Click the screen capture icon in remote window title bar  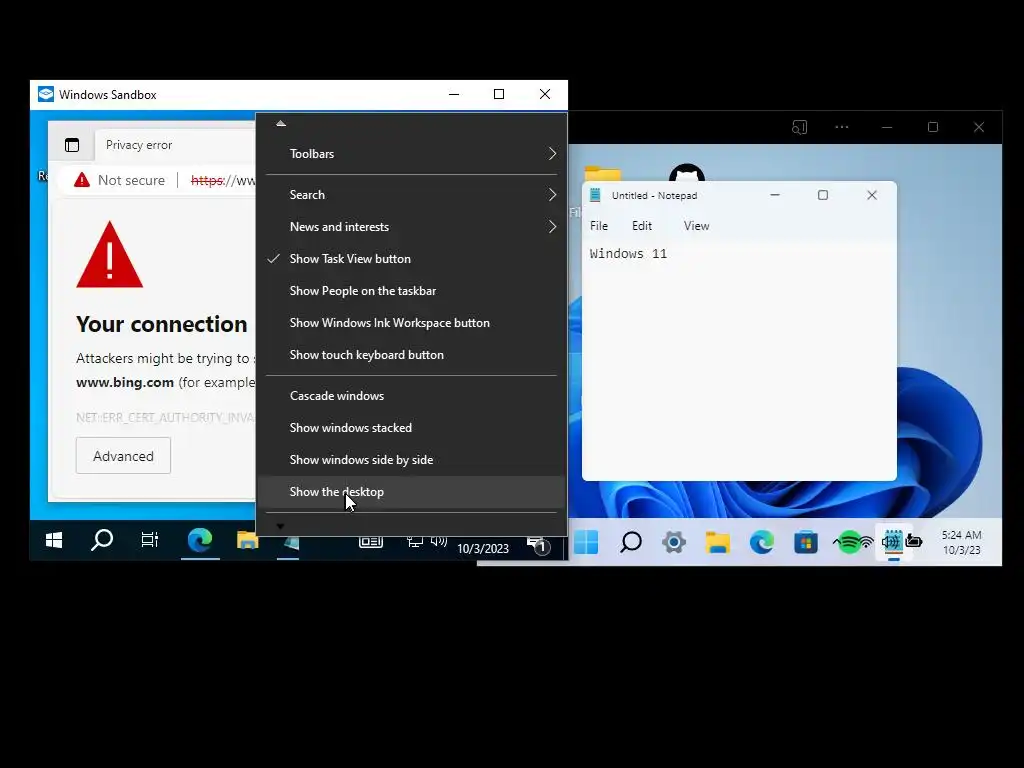799,127
